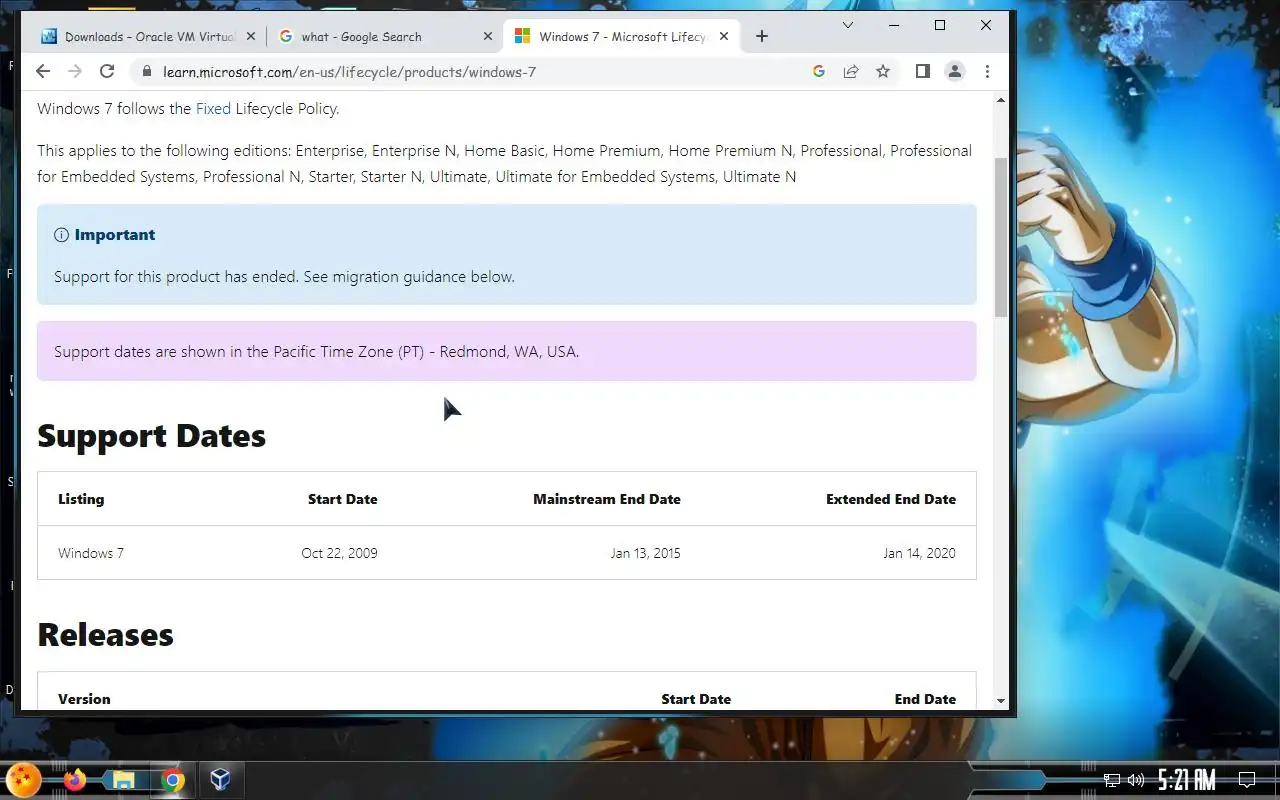The image size is (1280, 800).
Task: Click the Jan 13, 2015 date cell
Action: (645, 553)
